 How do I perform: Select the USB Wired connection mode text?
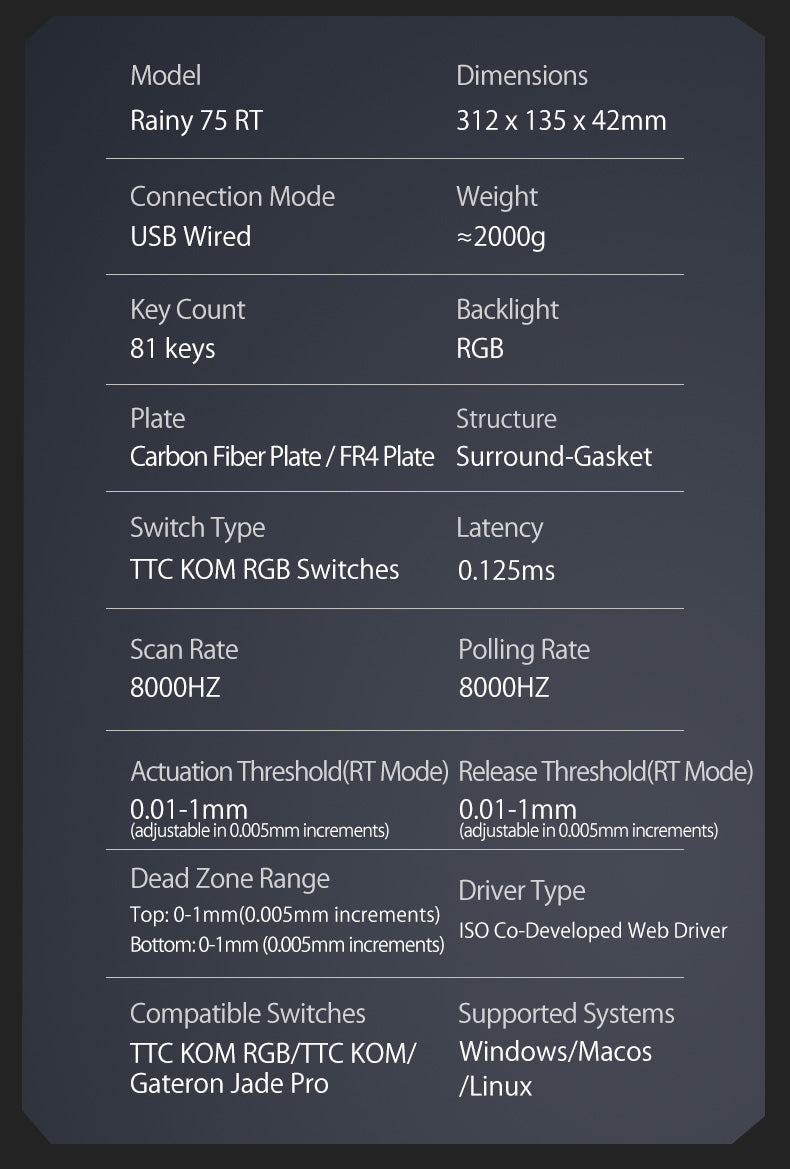[190, 237]
